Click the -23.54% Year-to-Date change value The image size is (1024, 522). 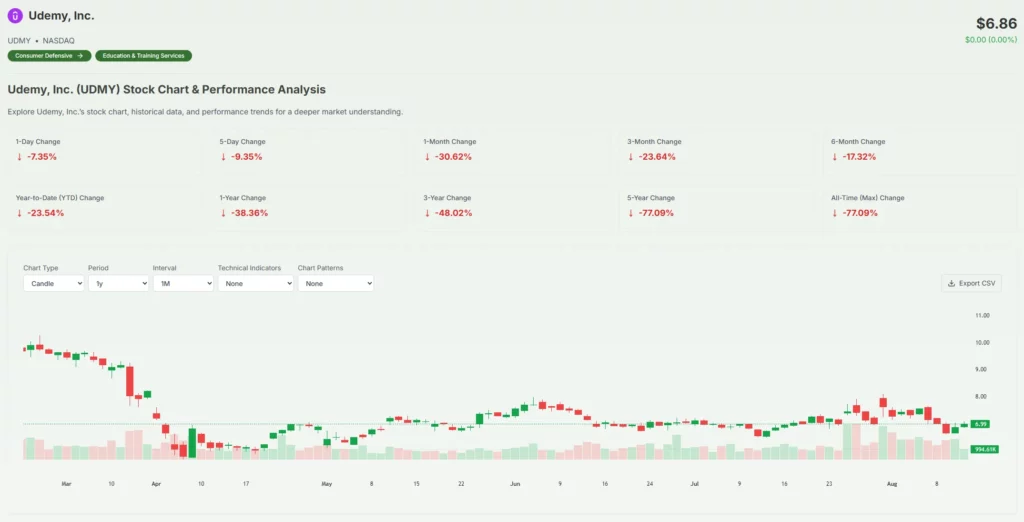click(45, 213)
